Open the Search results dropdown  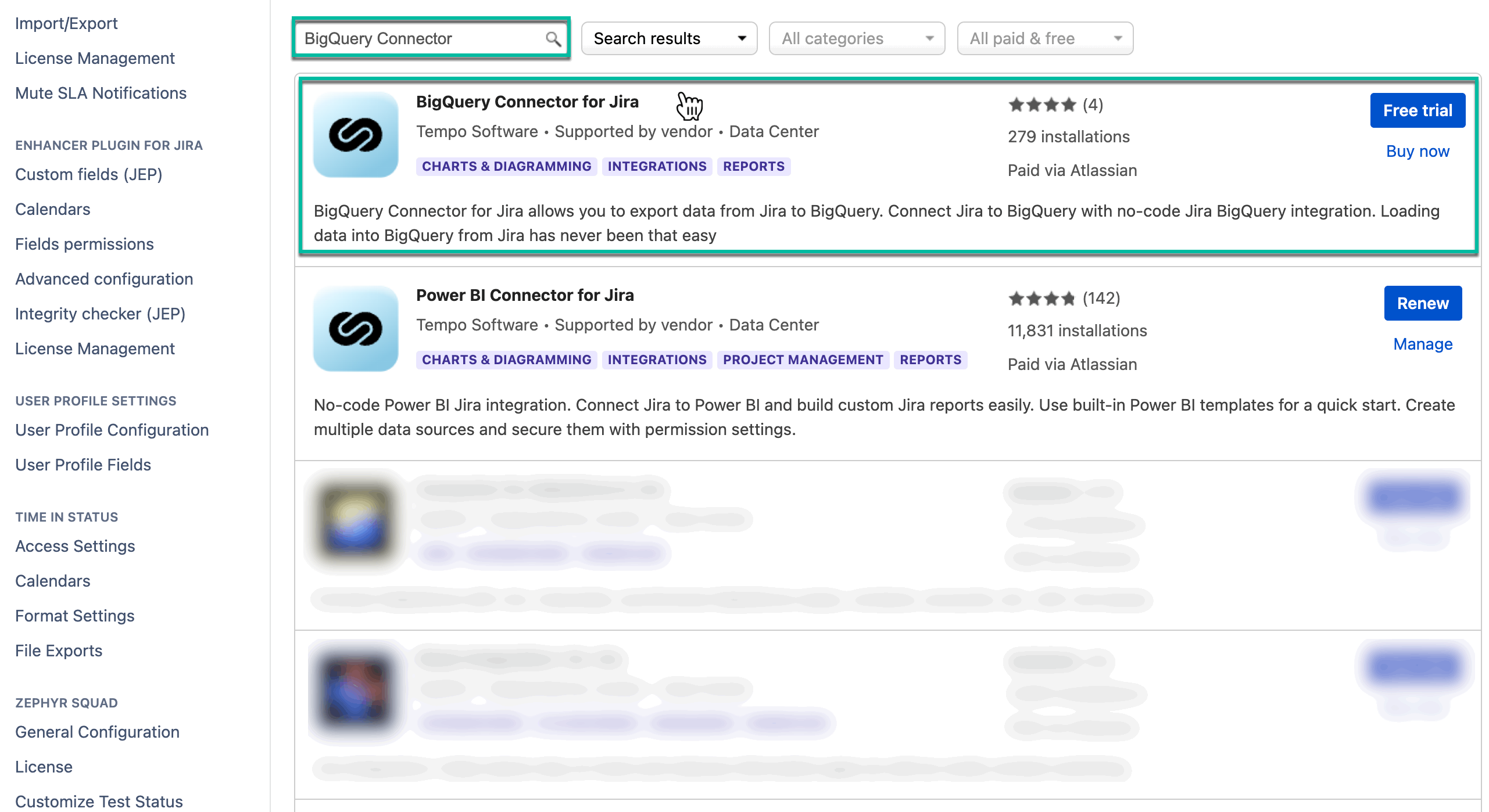(669, 38)
